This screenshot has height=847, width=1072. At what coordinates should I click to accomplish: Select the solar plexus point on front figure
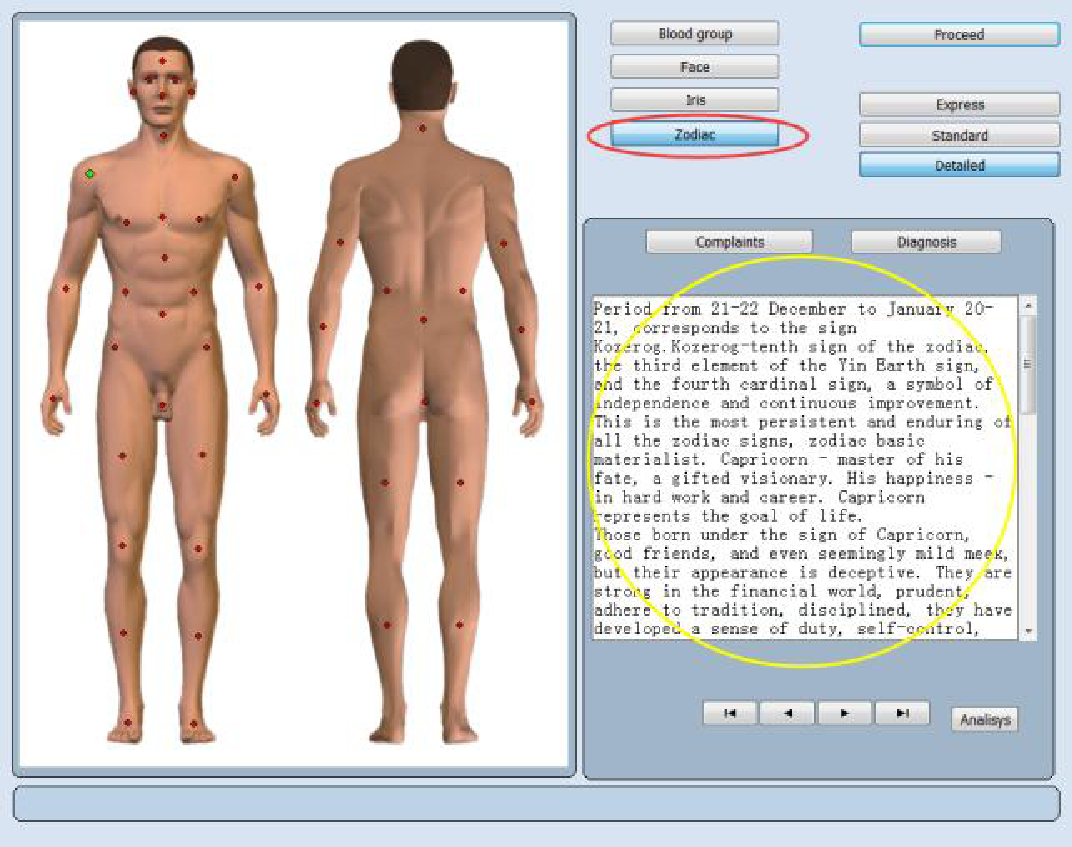pyautogui.click(x=164, y=258)
